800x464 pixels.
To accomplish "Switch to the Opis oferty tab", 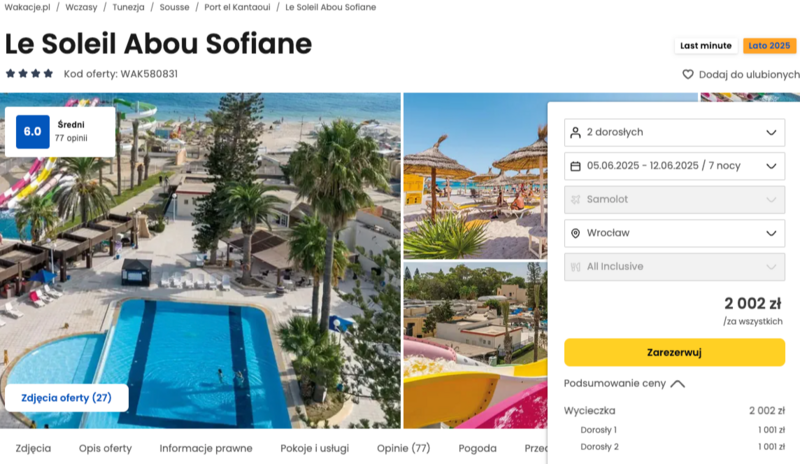I will pyautogui.click(x=105, y=448).
